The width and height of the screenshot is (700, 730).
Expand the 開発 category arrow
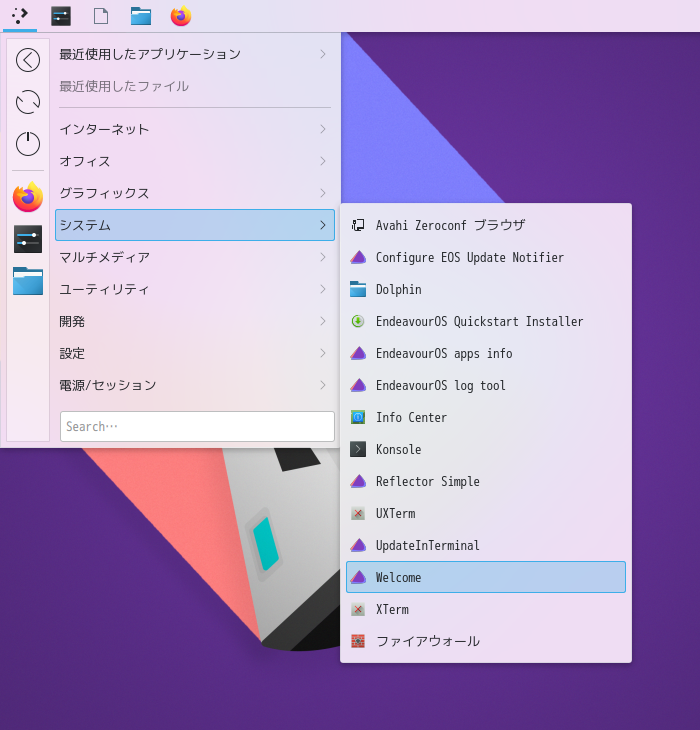pos(323,321)
